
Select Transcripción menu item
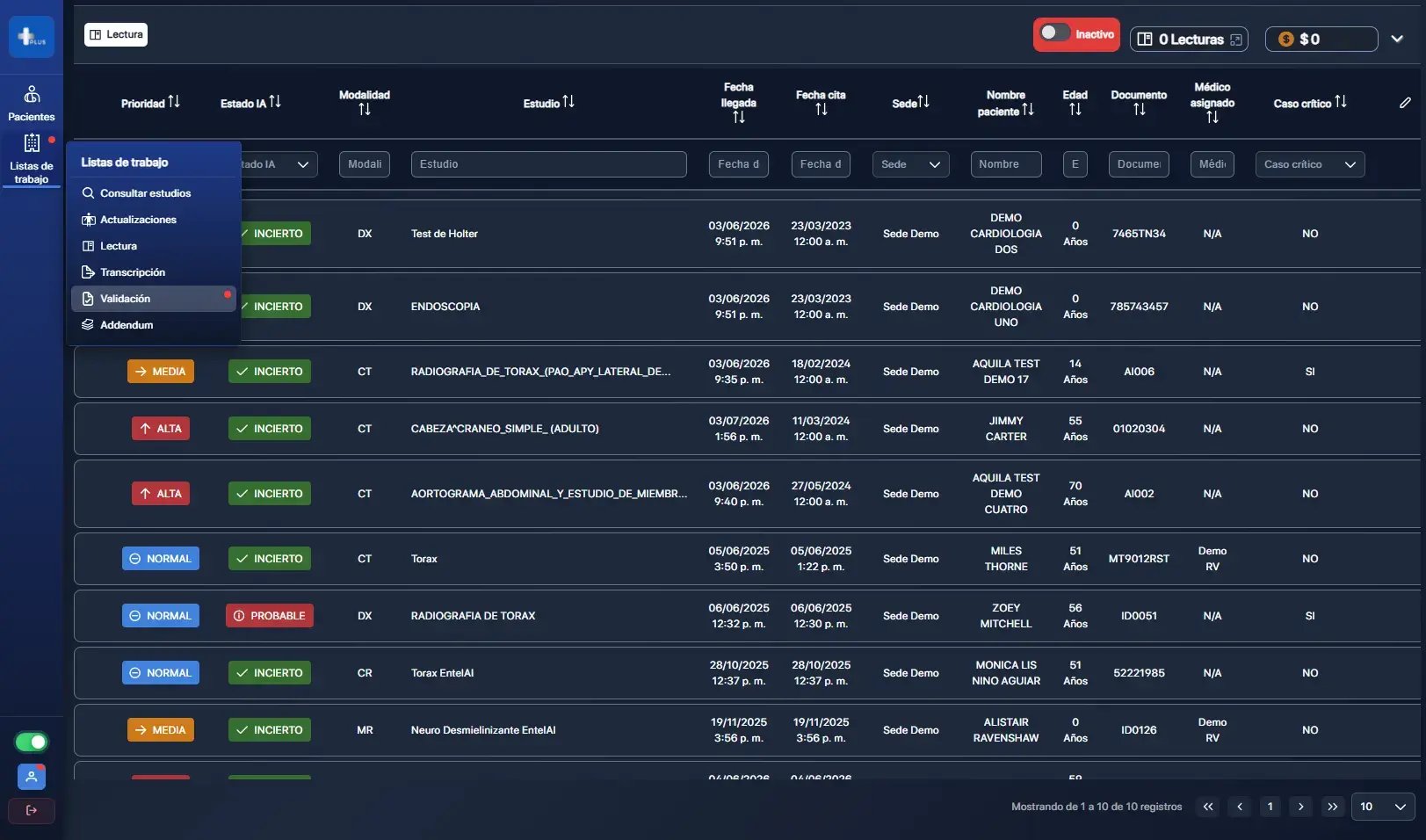click(x=152, y=272)
